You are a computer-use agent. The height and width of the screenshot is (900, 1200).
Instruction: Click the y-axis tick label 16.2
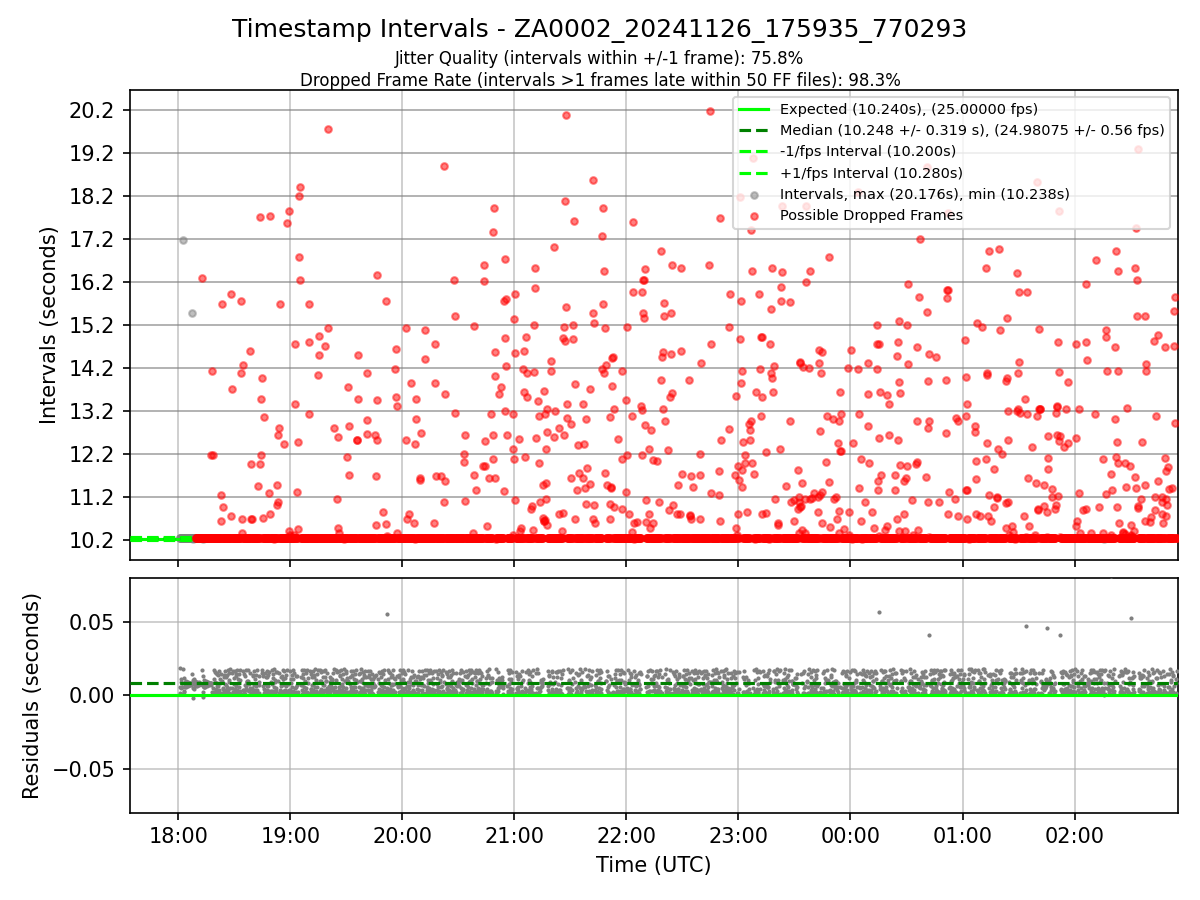(x=92, y=282)
